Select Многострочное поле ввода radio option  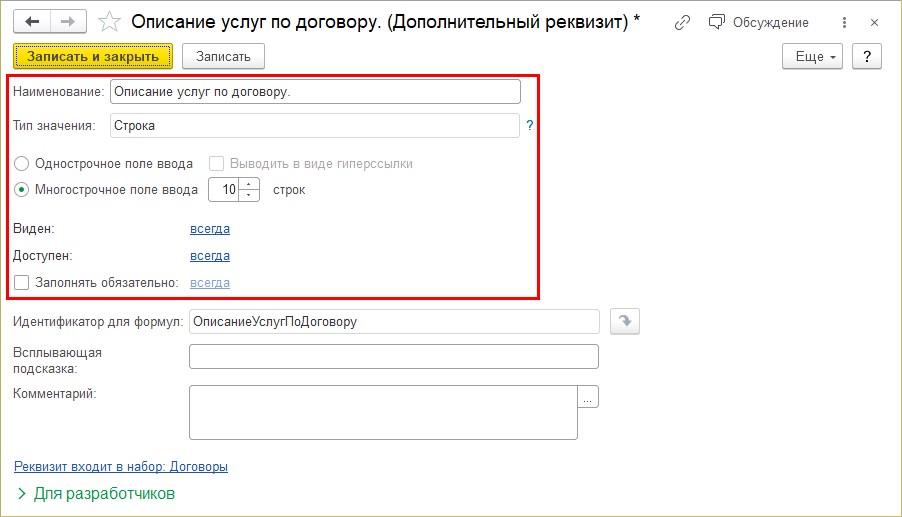pyautogui.click(x=21, y=189)
